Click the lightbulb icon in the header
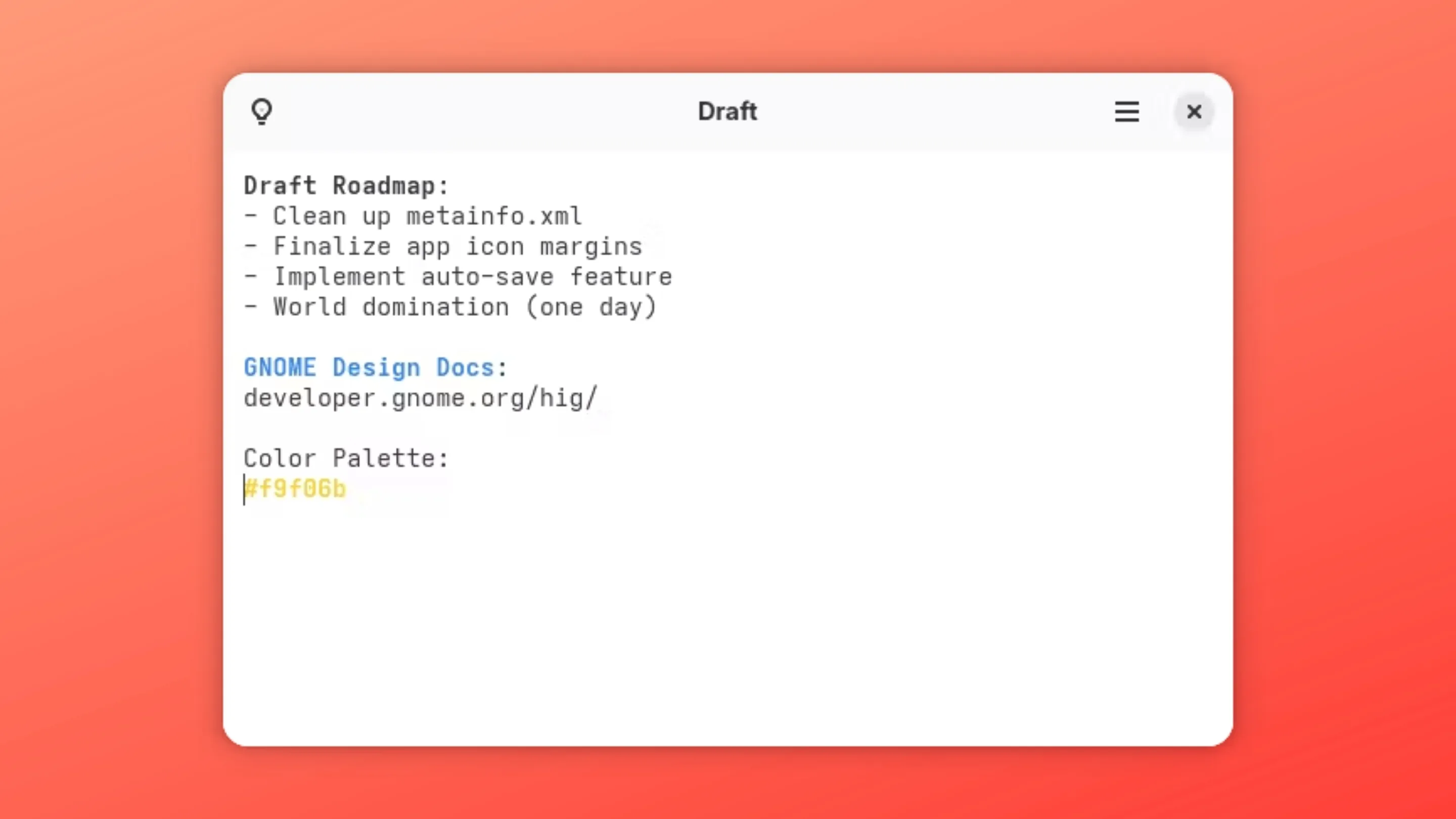This screenshot has width=1456, height=819. [262, 111]
